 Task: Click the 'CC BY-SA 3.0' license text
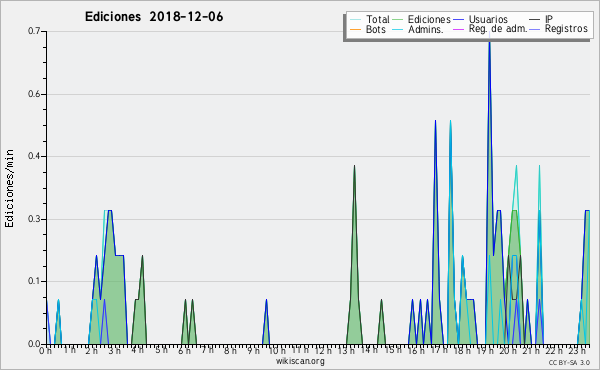[x=569, y=363]
